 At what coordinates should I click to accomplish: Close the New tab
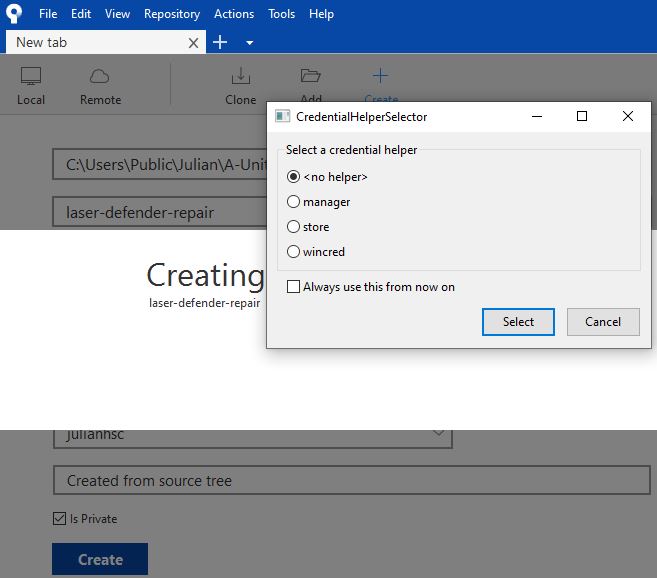[193, 43]
